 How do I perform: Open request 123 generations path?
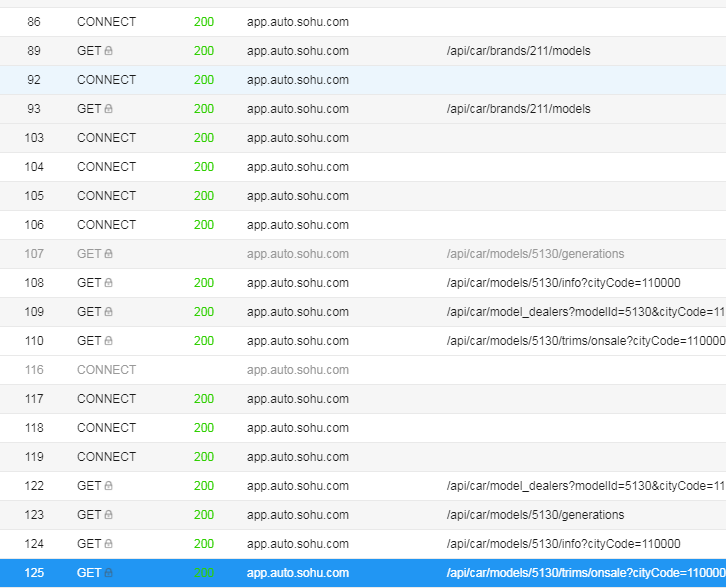coord(535,515)
